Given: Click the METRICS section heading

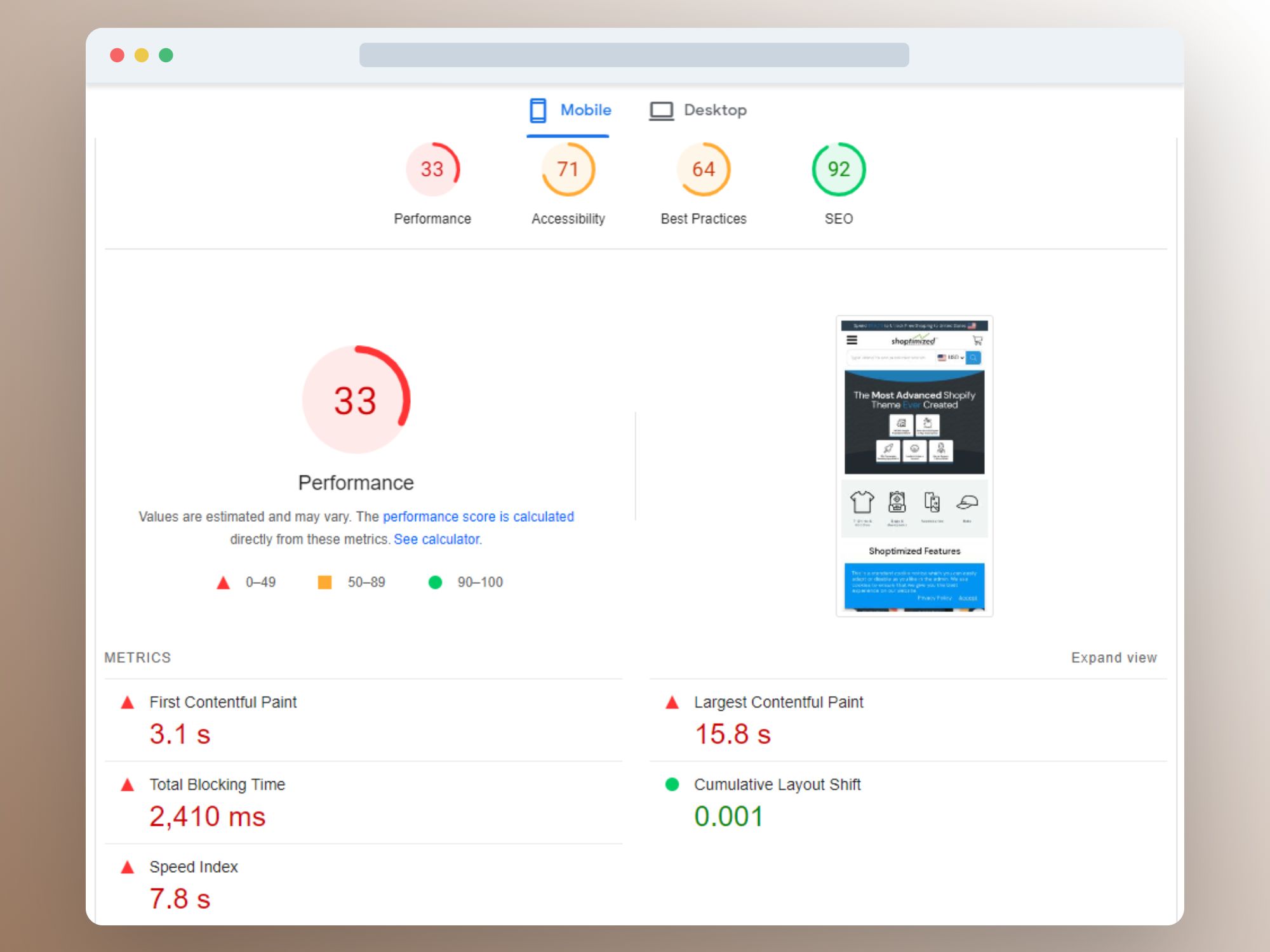Looking at the screenshot, I should [138, 658].
